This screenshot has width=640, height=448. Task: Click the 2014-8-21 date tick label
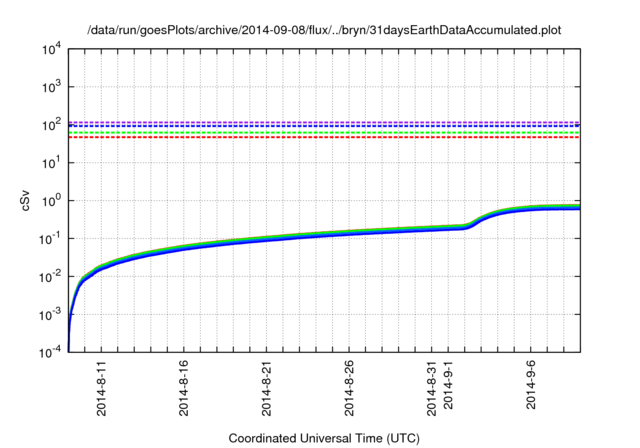266,388
